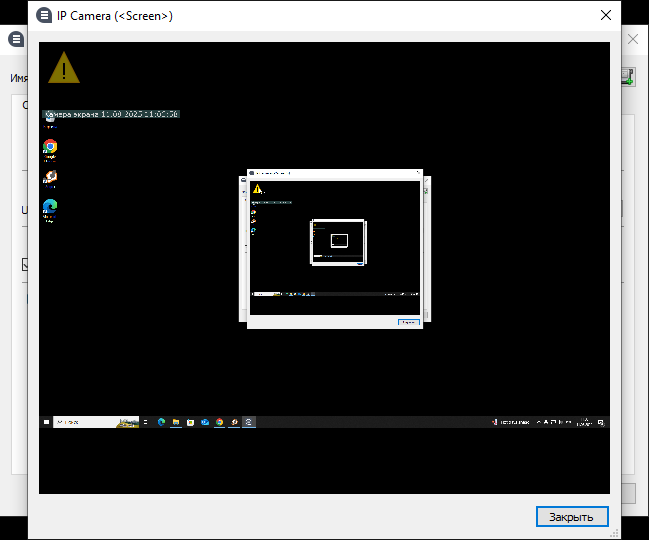Click the orange desktop icon below Chrome
Screen dimensions: 649x540
click(x=50, y=177)
